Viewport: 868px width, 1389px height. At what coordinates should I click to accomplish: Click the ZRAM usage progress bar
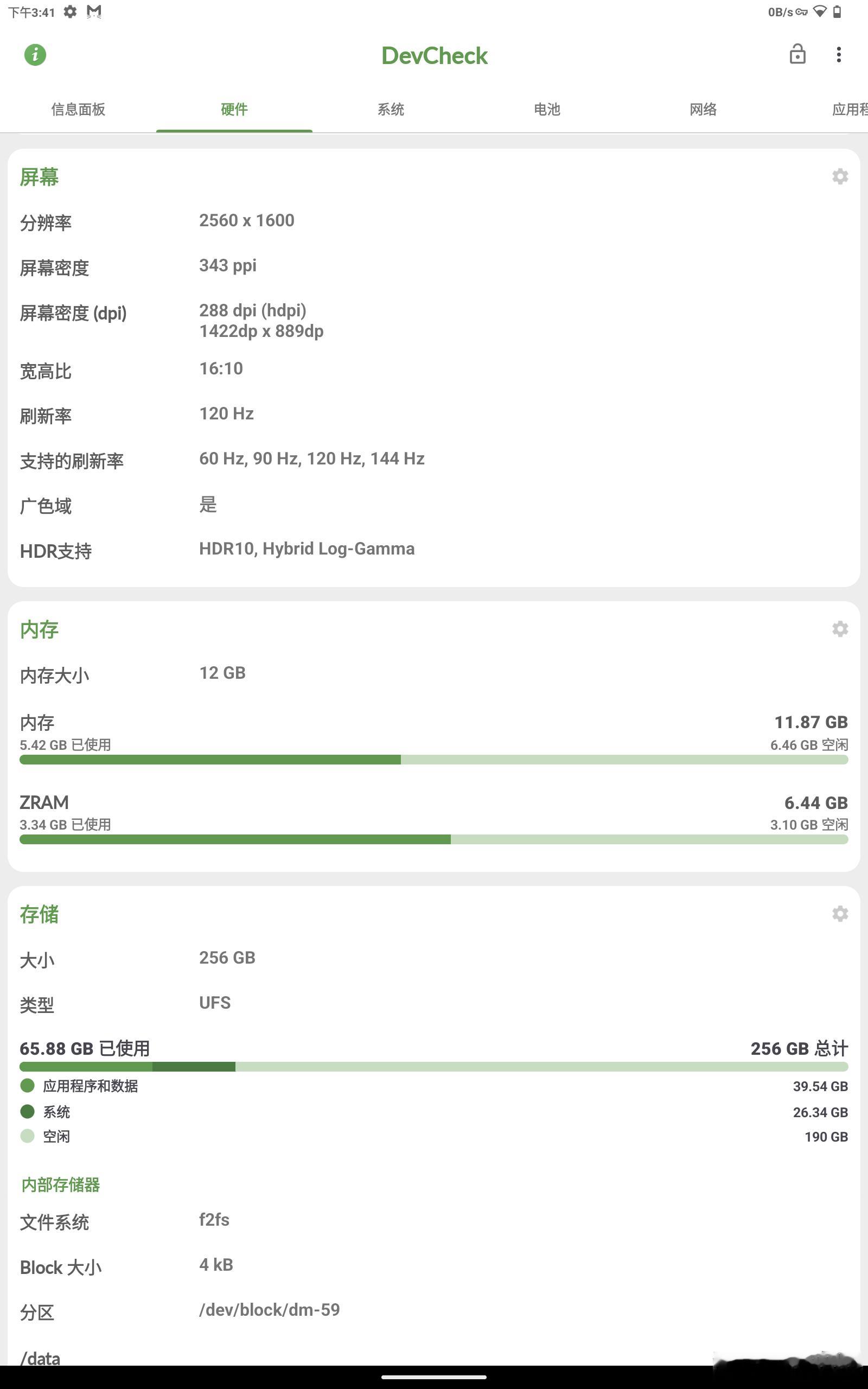pyautogui.click(x=433, y=840)
